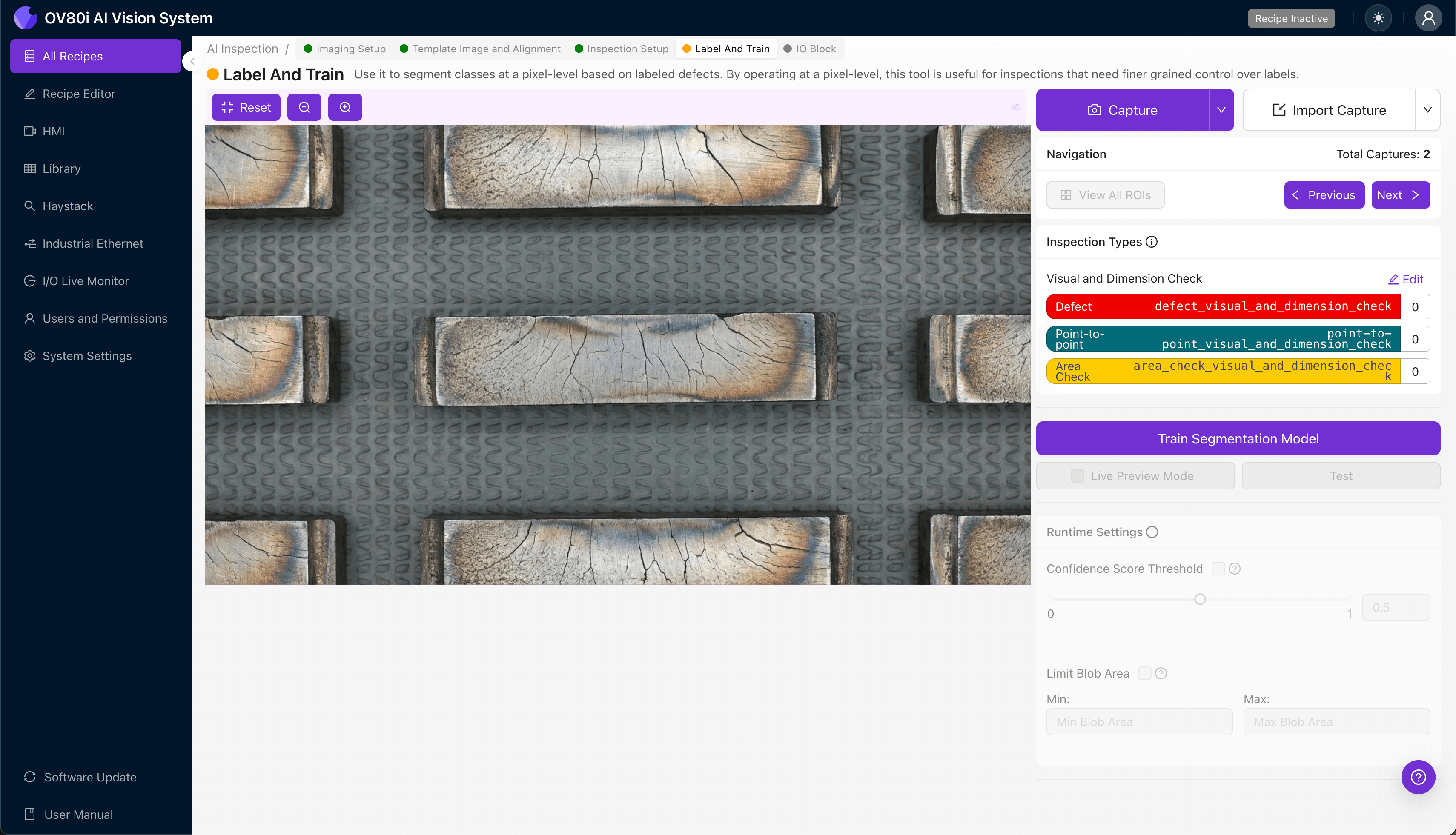Expand the Import Capture dropdown arrow
Screen dimensions: 1456x835
tap(1428, 110)
